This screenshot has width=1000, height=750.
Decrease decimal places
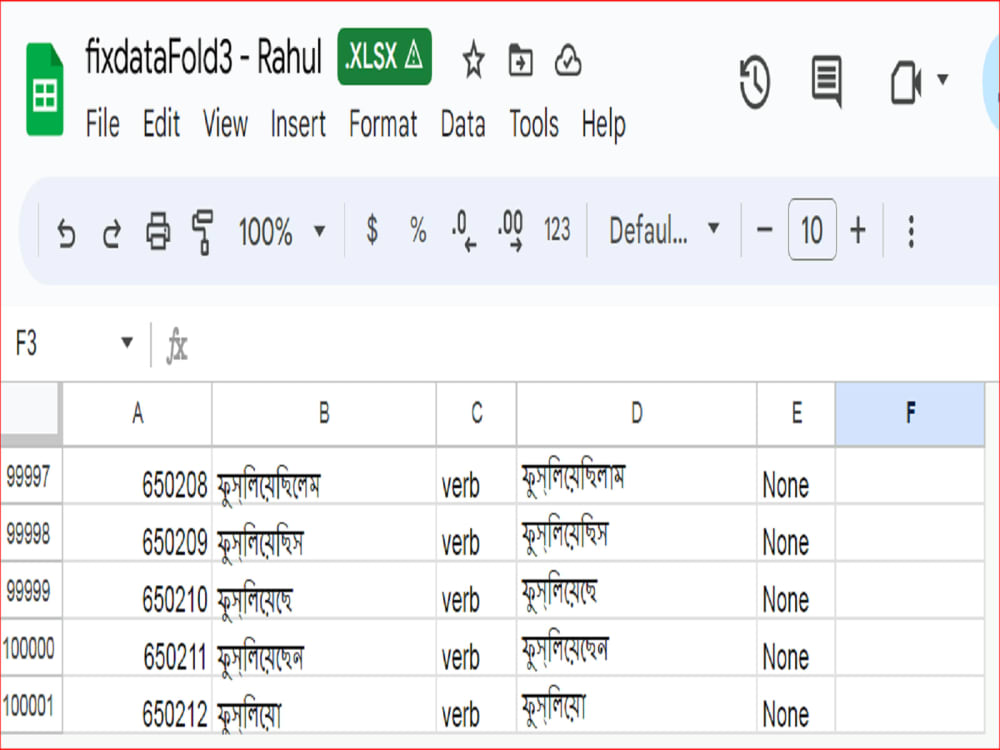click(464, 231)
